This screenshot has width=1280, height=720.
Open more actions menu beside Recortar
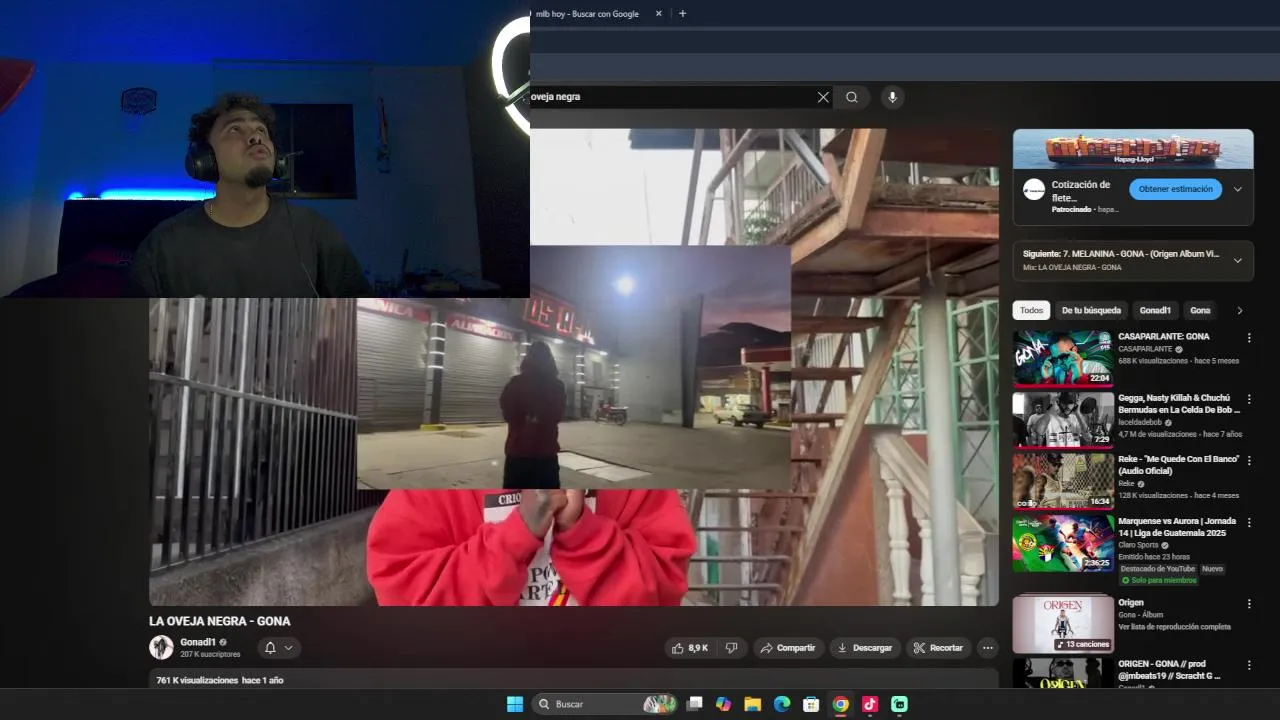click(987, 648)
